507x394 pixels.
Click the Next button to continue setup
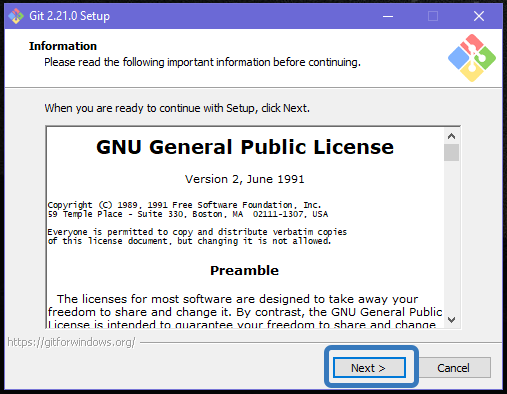click(x=369, y=368)
